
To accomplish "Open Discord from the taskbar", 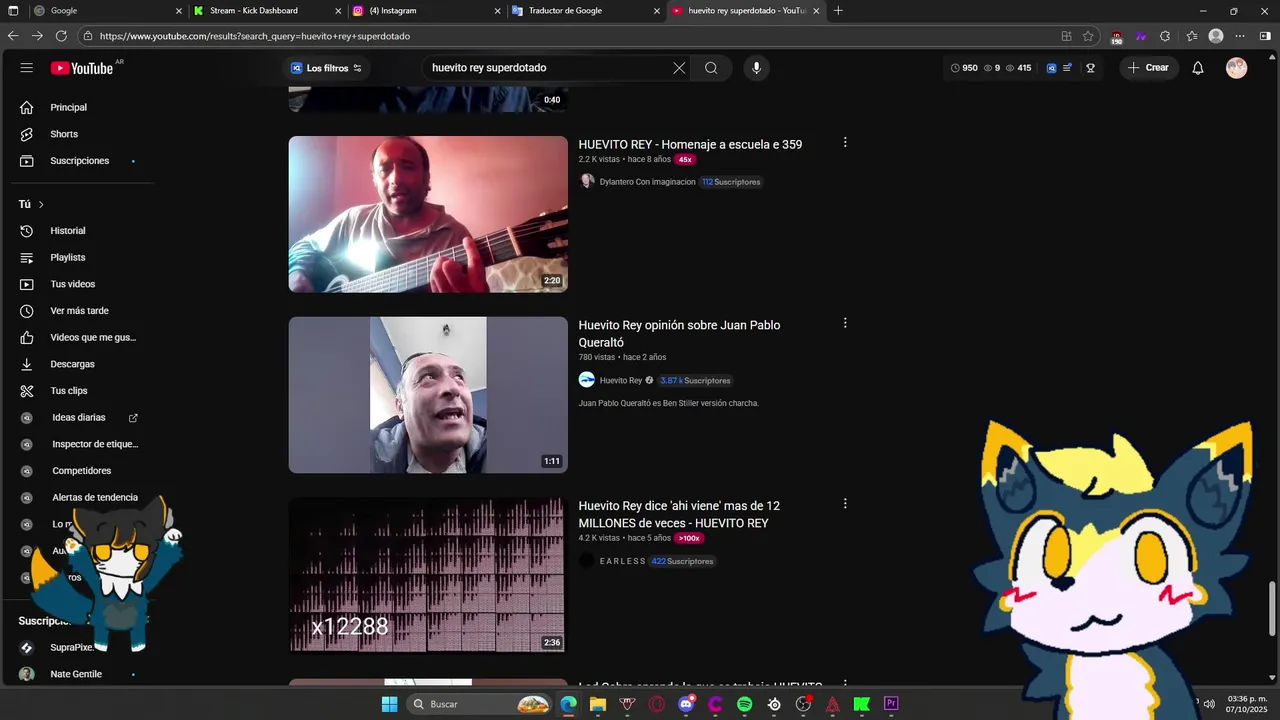I will [x=686, y=704].
